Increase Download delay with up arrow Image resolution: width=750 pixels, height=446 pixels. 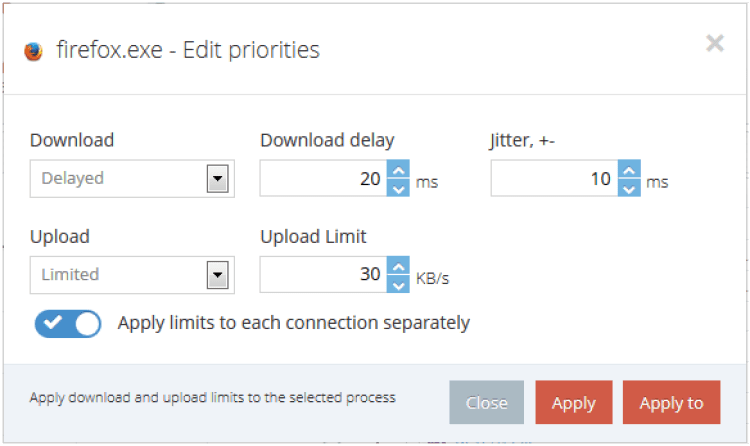pos(398,170)
